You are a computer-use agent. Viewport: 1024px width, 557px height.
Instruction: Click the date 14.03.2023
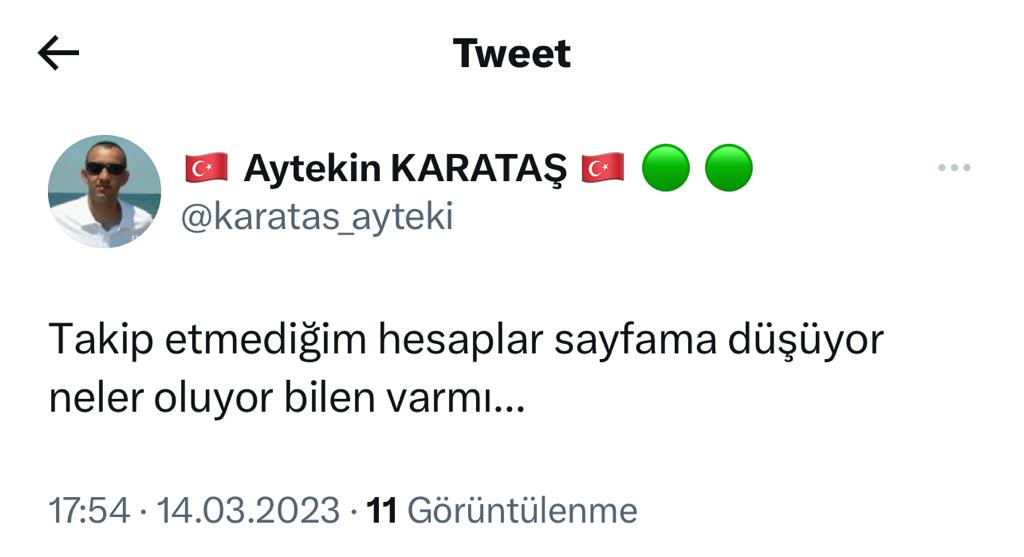point(248,511)
